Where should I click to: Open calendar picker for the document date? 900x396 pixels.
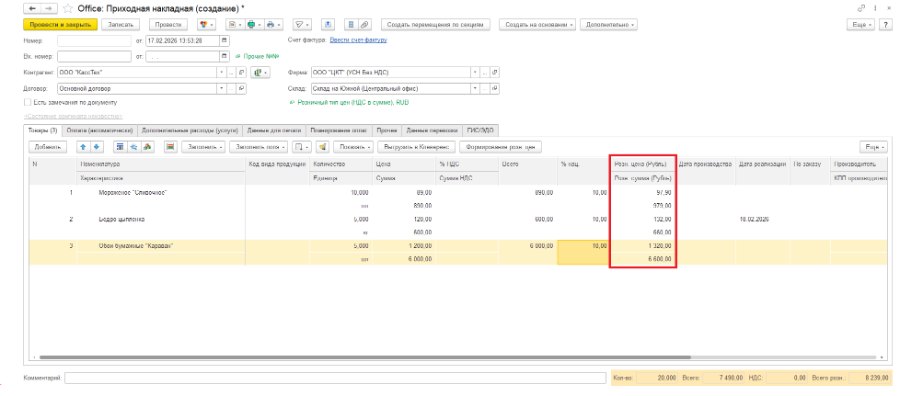[x=224, y=41]
